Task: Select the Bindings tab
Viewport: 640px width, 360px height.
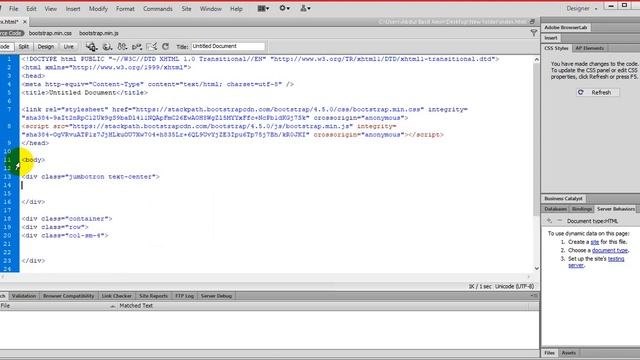Action: 582,209
